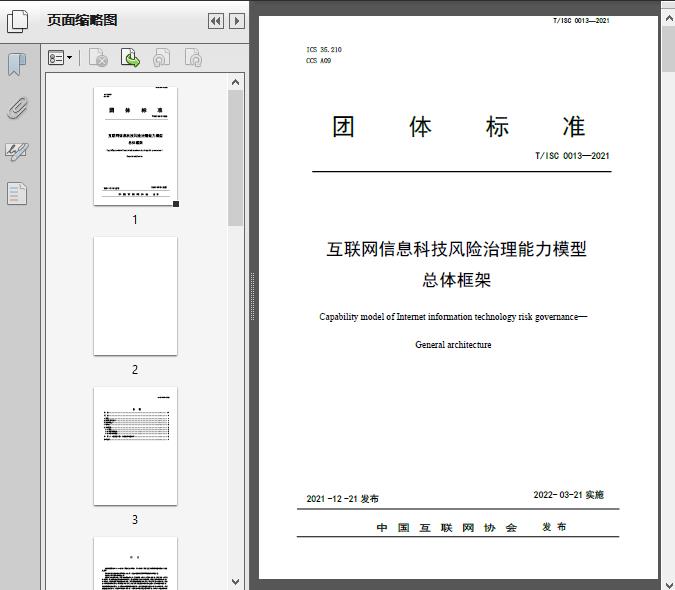Click the page 1 label number
This screenshot has height=590, width=675.
tap(135, 220)
